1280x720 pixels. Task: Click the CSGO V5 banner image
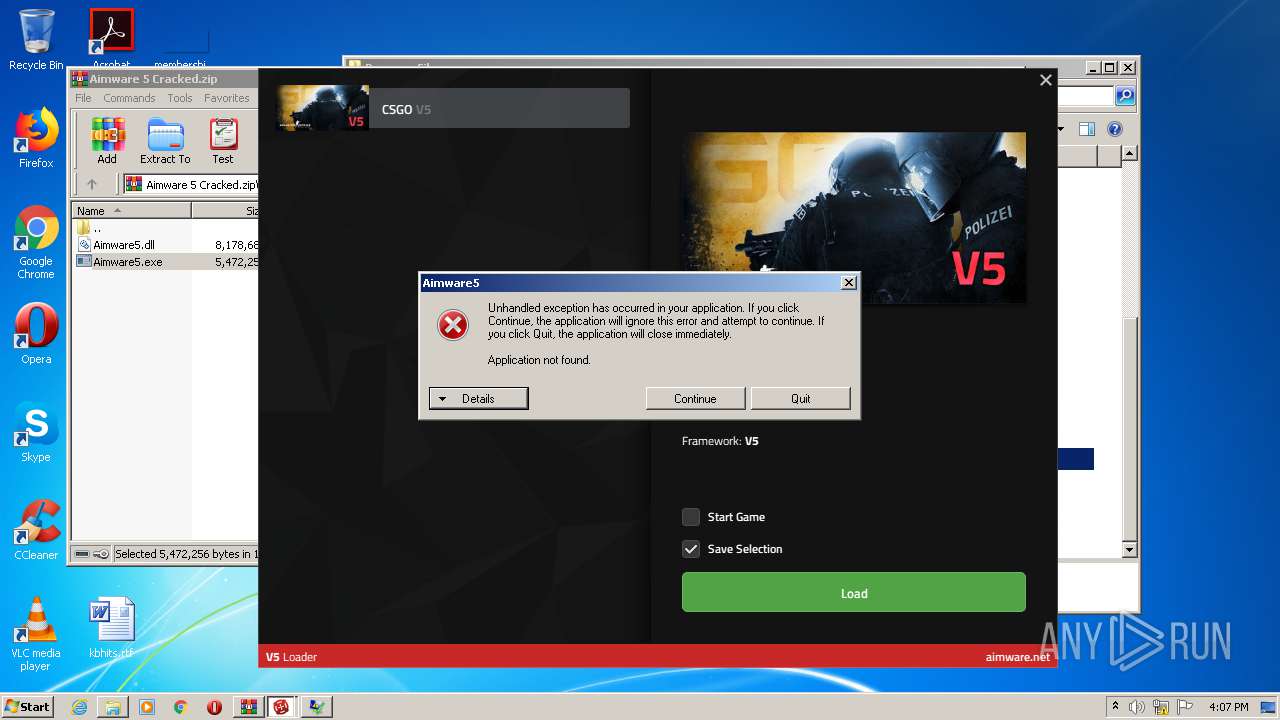point(853,218)
